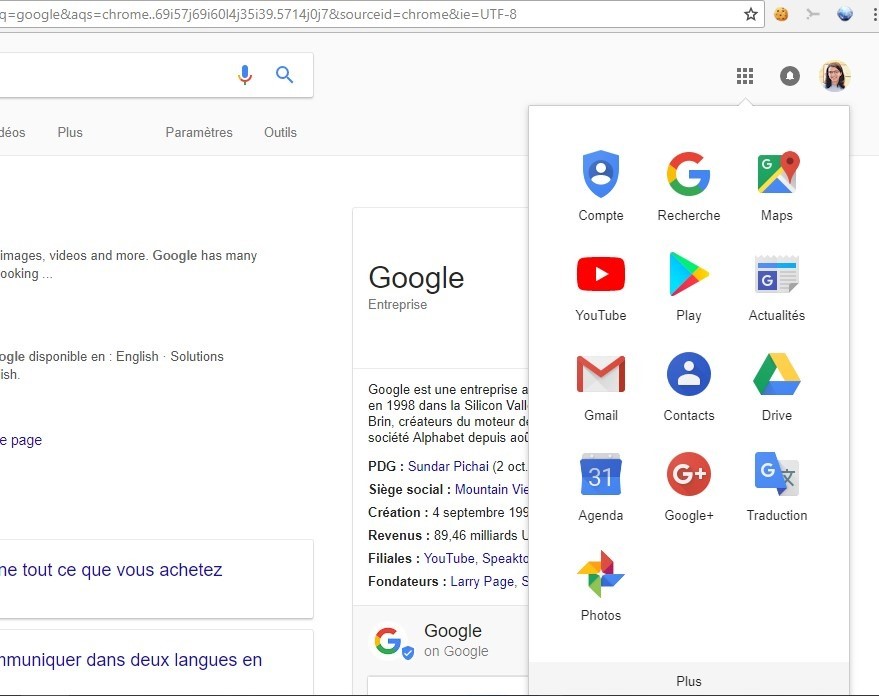Click the user profile avatar
The width and height of the screenshot is (879, 696).
pos(834,76)
